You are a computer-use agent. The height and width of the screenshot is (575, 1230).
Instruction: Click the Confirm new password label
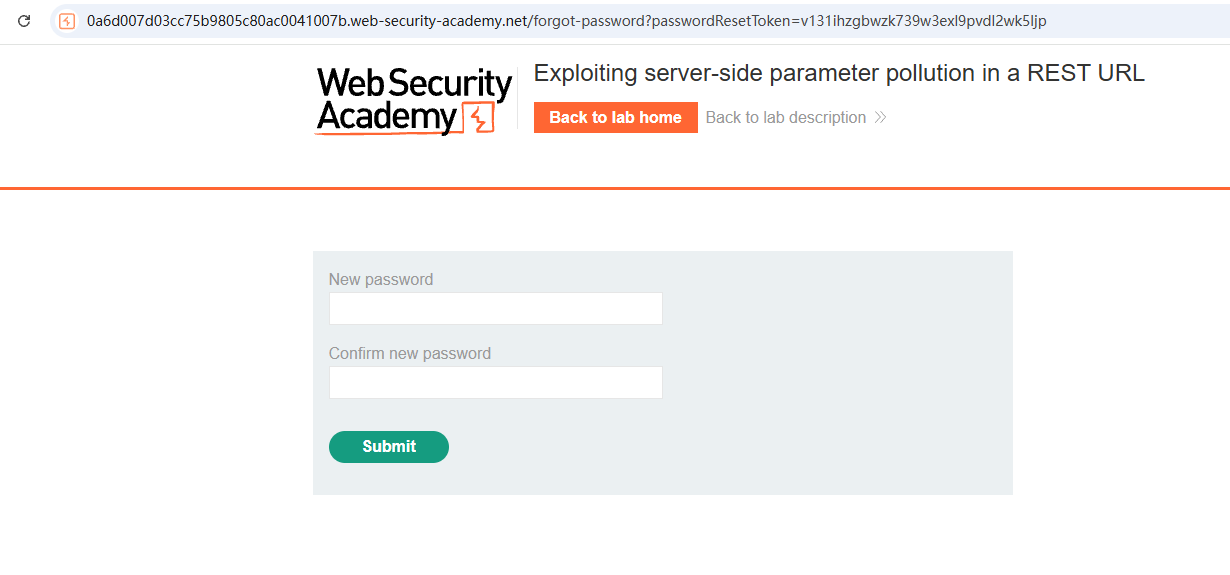410,353
